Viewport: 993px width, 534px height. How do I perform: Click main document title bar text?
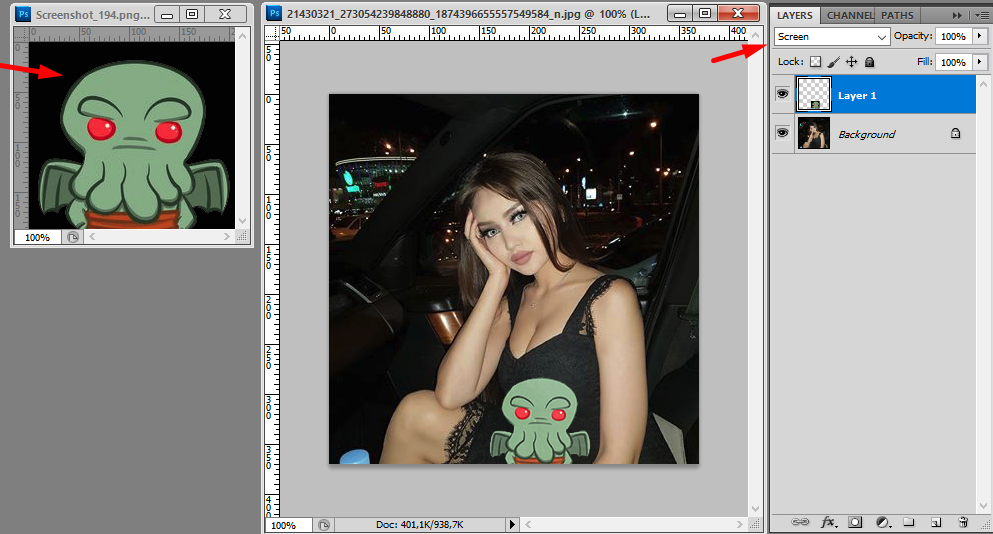(x=469, y=13)
